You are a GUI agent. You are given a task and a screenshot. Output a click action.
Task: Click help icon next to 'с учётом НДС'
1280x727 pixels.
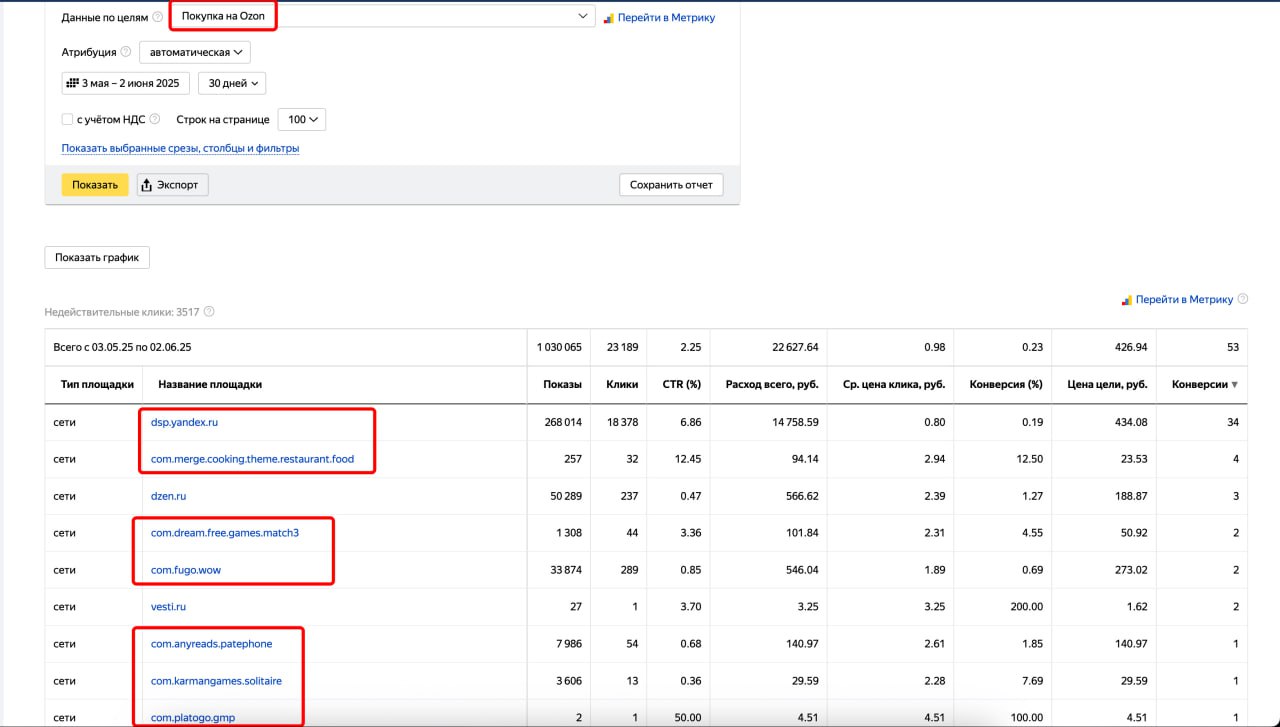(154, 120)
